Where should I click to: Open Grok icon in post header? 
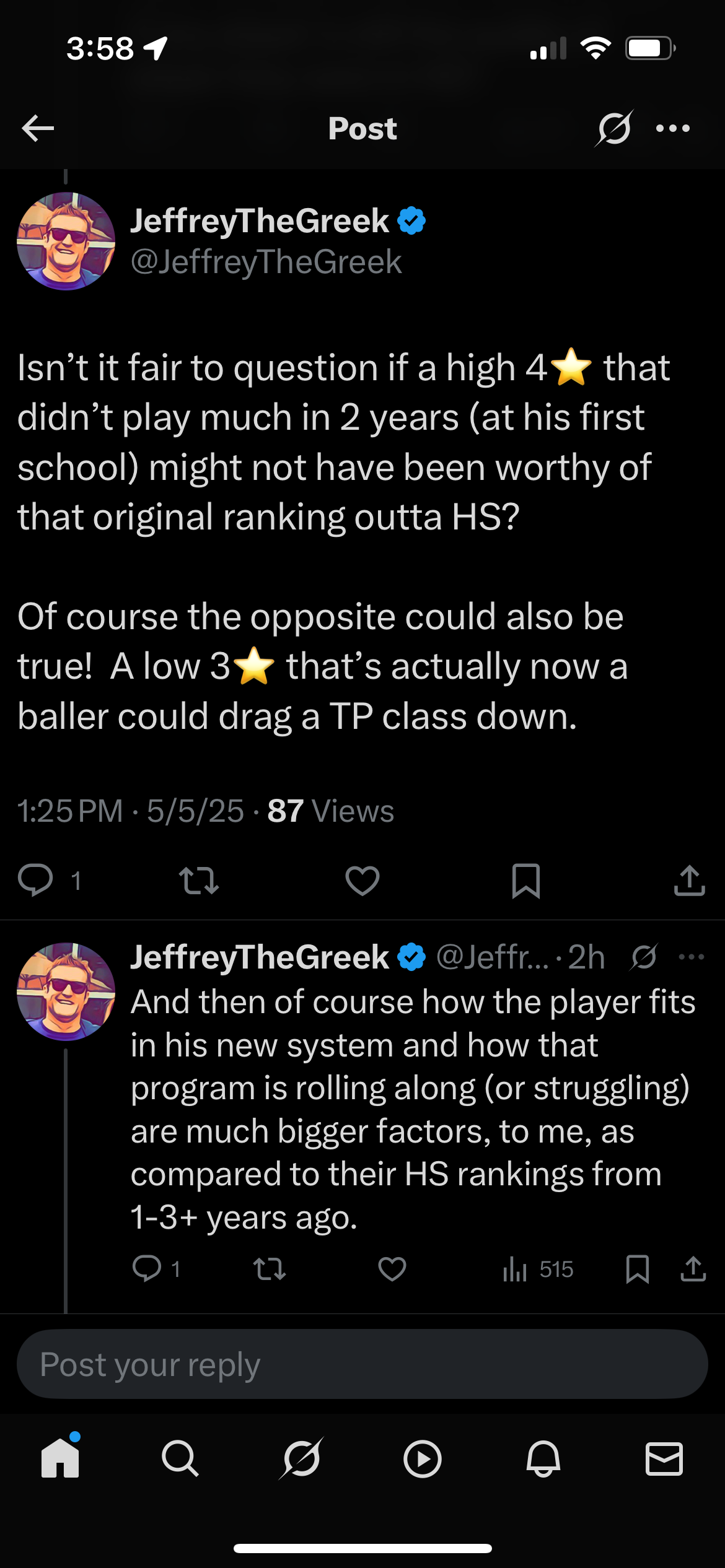click(614, 128)
